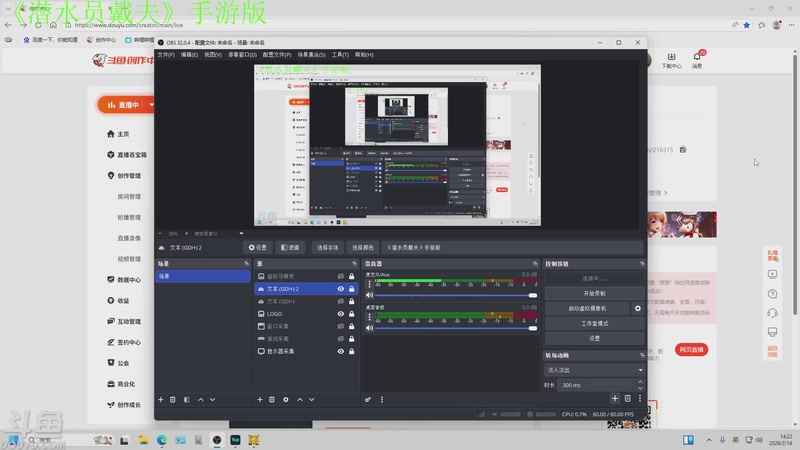
Task: Click the 启动虚拟摄像机 button
Action: 587,308
